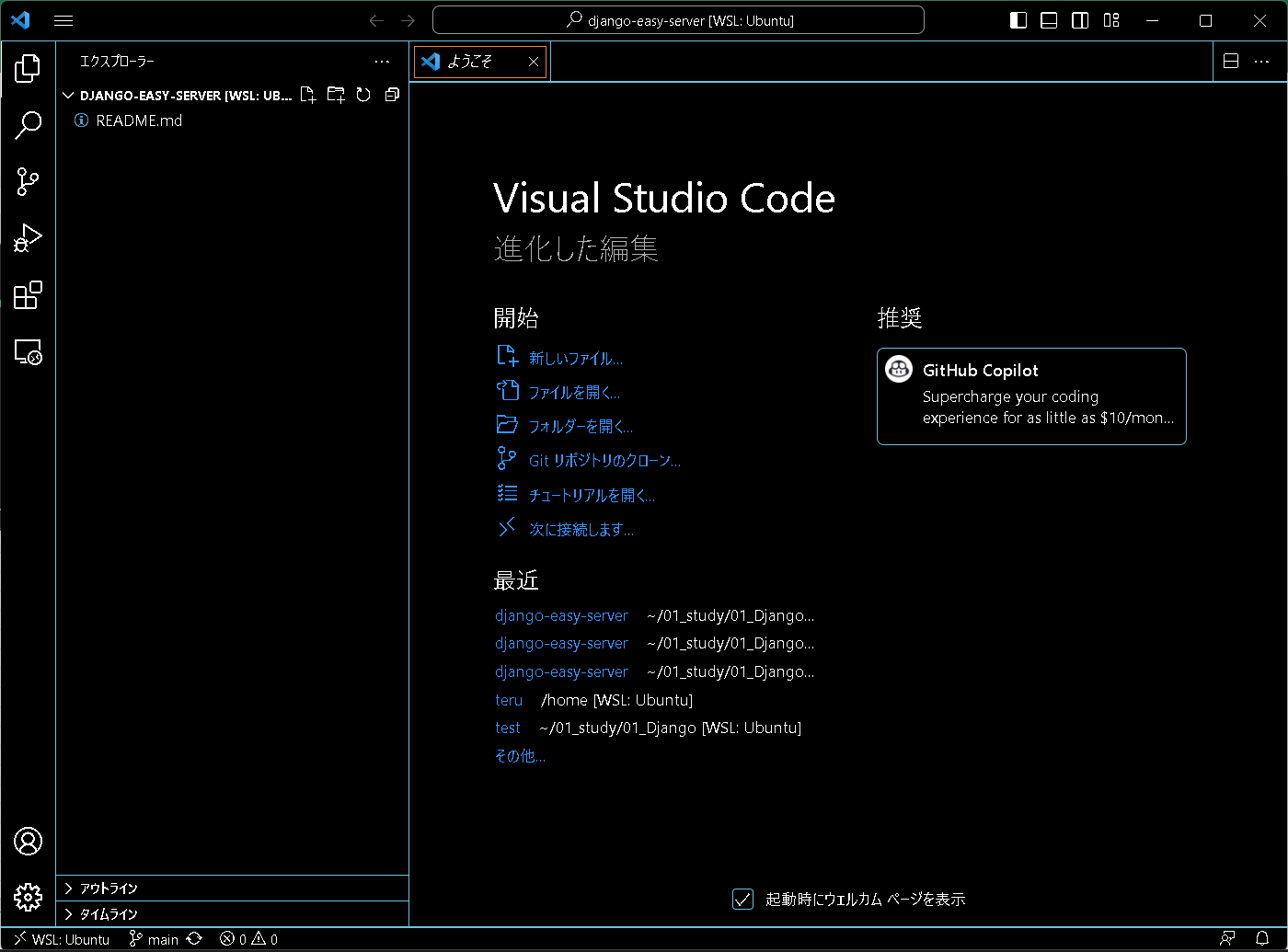Click the 新しいファイル... link

(x=575, y=359)
